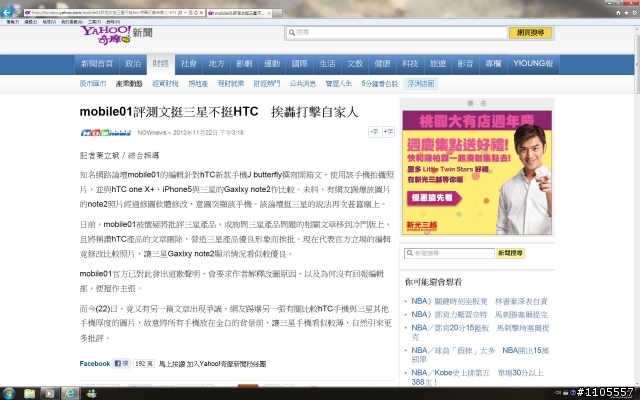Switch to the 社會 news tab

(189, 64)
